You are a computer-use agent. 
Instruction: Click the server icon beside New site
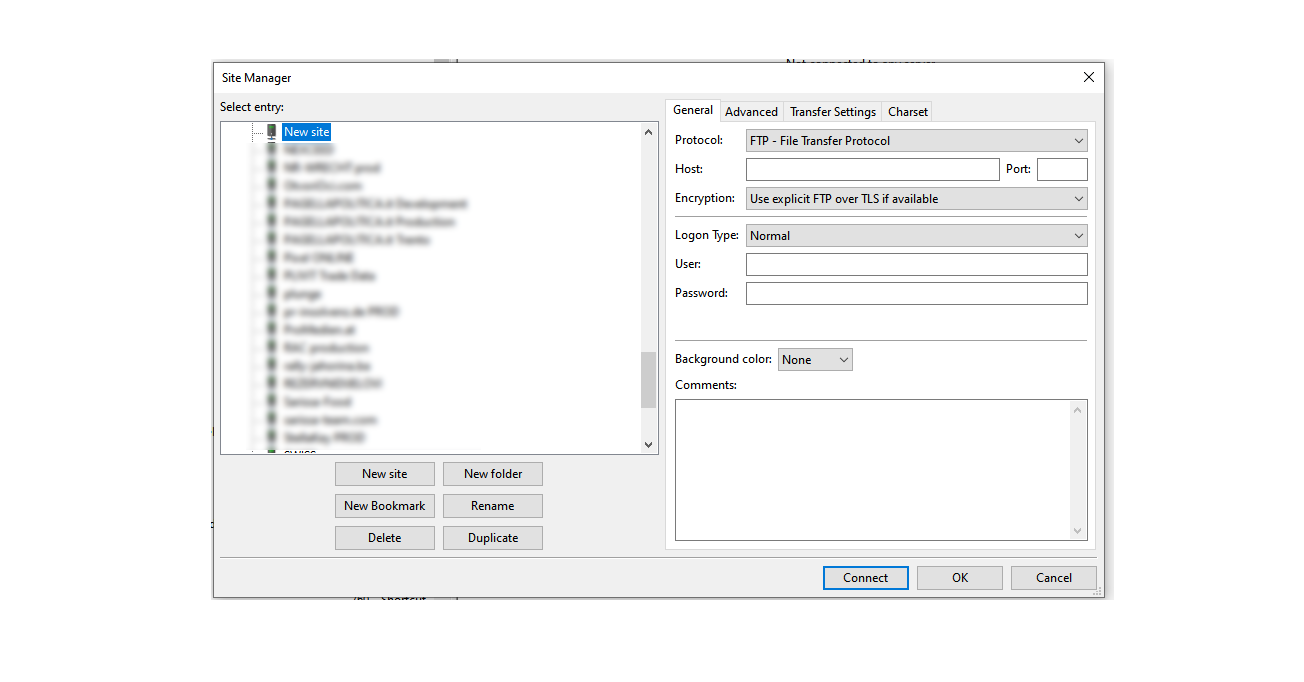click(271, 131)
